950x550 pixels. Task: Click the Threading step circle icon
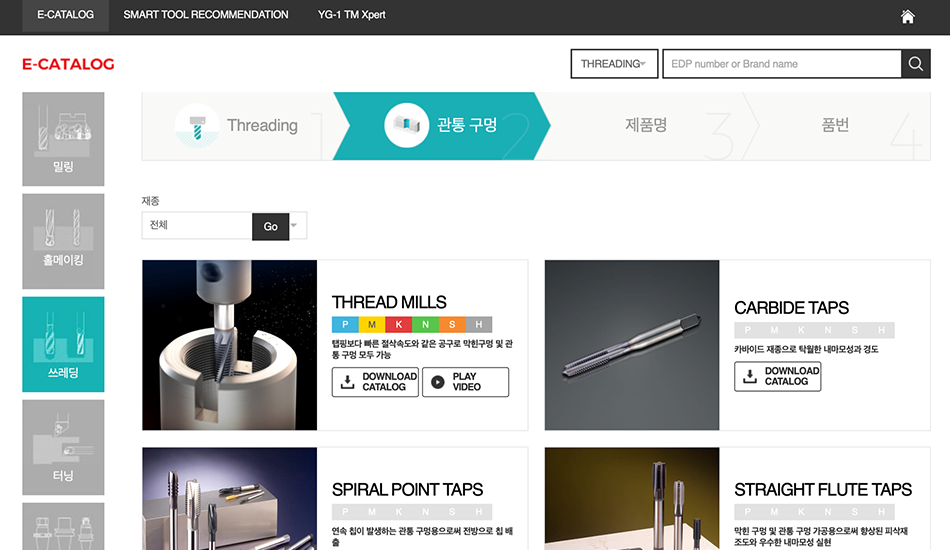[x=197, y=125]
